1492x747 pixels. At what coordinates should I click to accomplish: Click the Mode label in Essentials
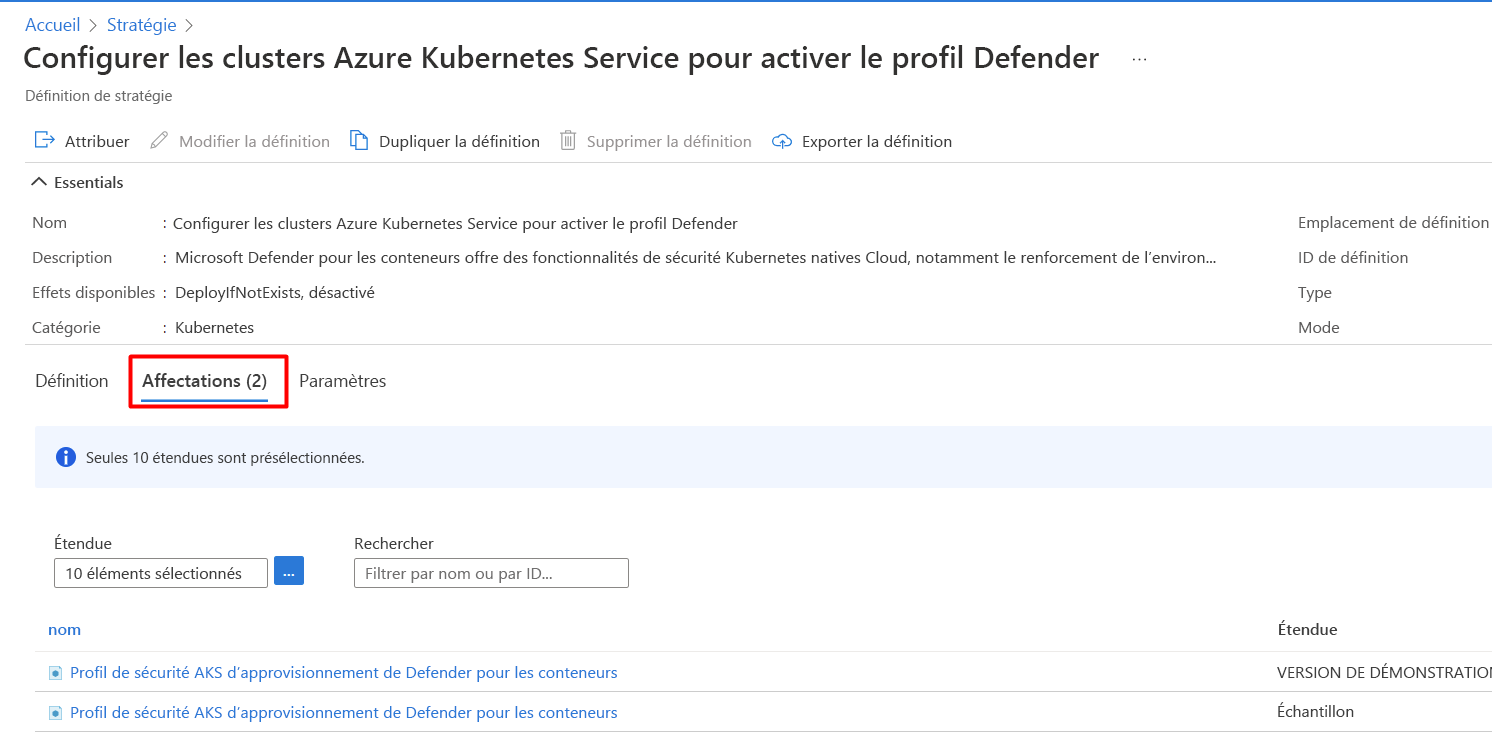(1319, 328)
